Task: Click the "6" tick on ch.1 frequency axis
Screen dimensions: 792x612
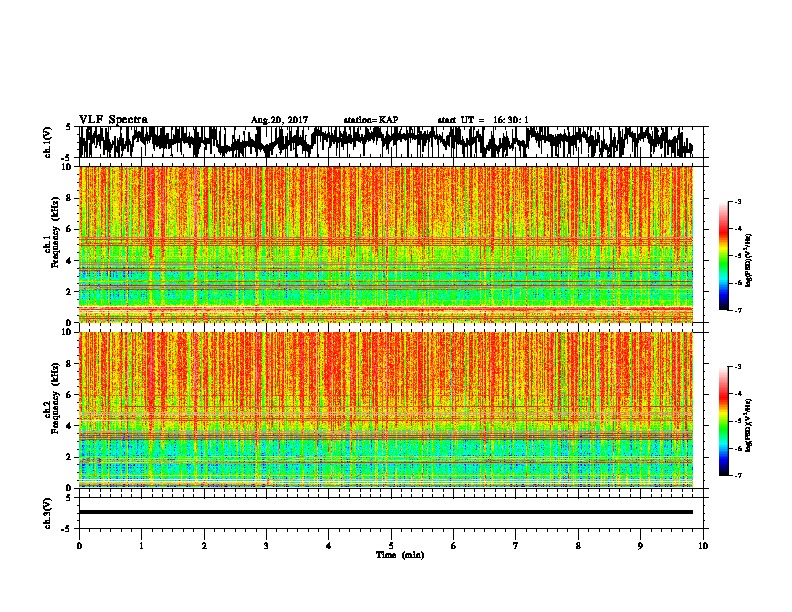Action: (71, 230)
